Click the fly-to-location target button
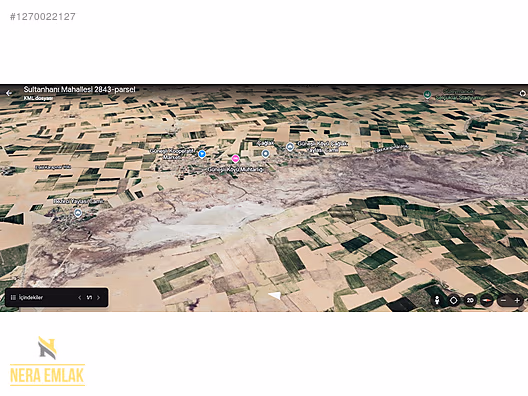 pyautogui.click(x=454, y=300)
